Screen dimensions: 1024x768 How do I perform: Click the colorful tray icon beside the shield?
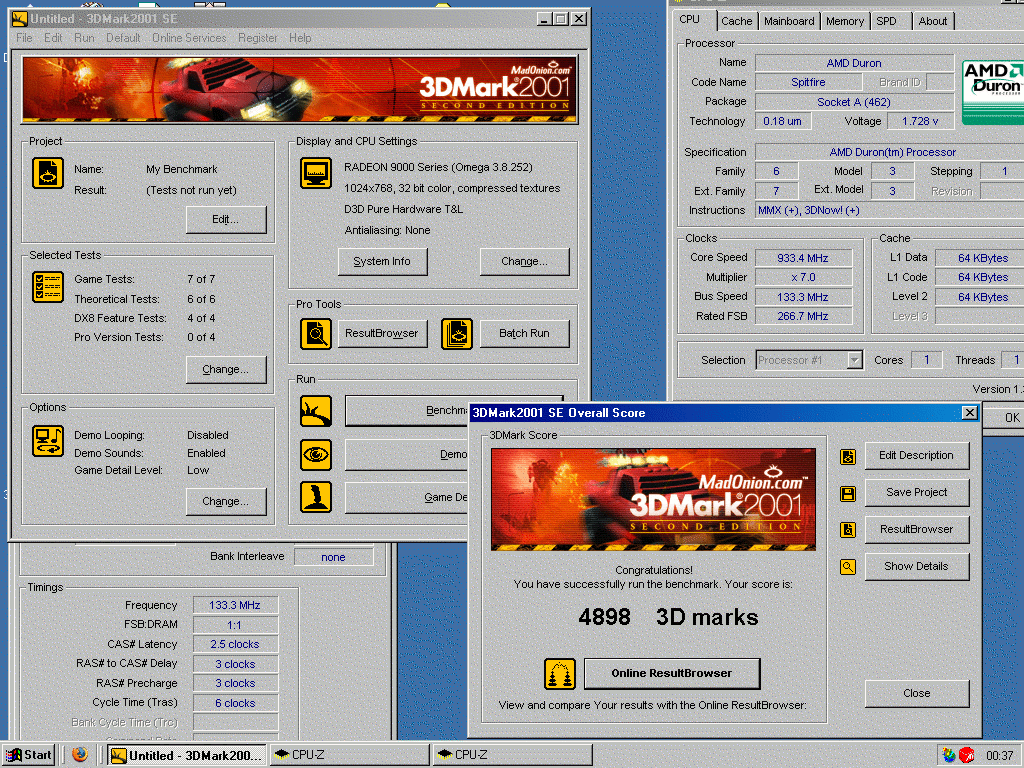pos(949,756)
